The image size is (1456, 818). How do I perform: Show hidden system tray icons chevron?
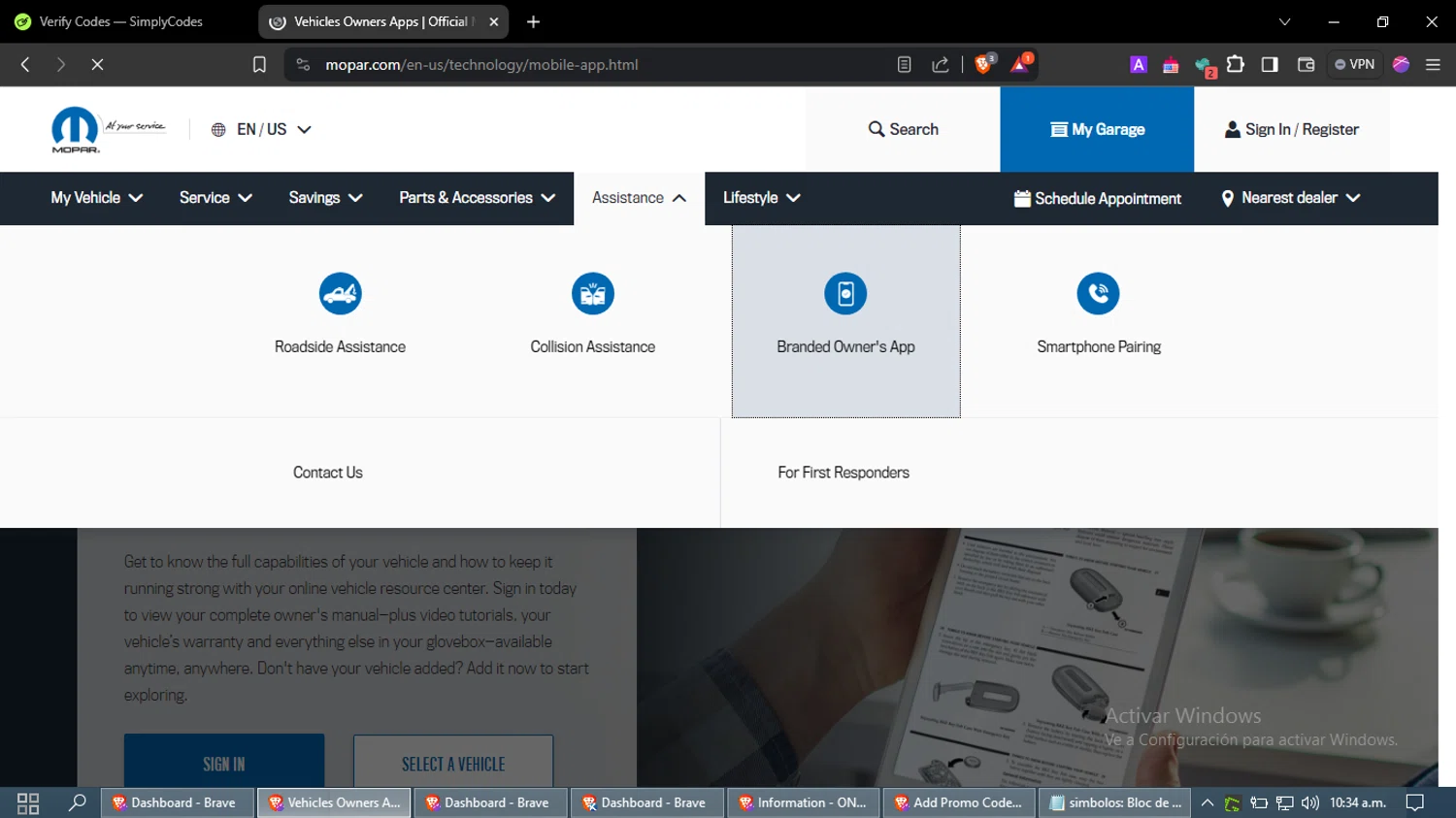tap(1207, 802)
